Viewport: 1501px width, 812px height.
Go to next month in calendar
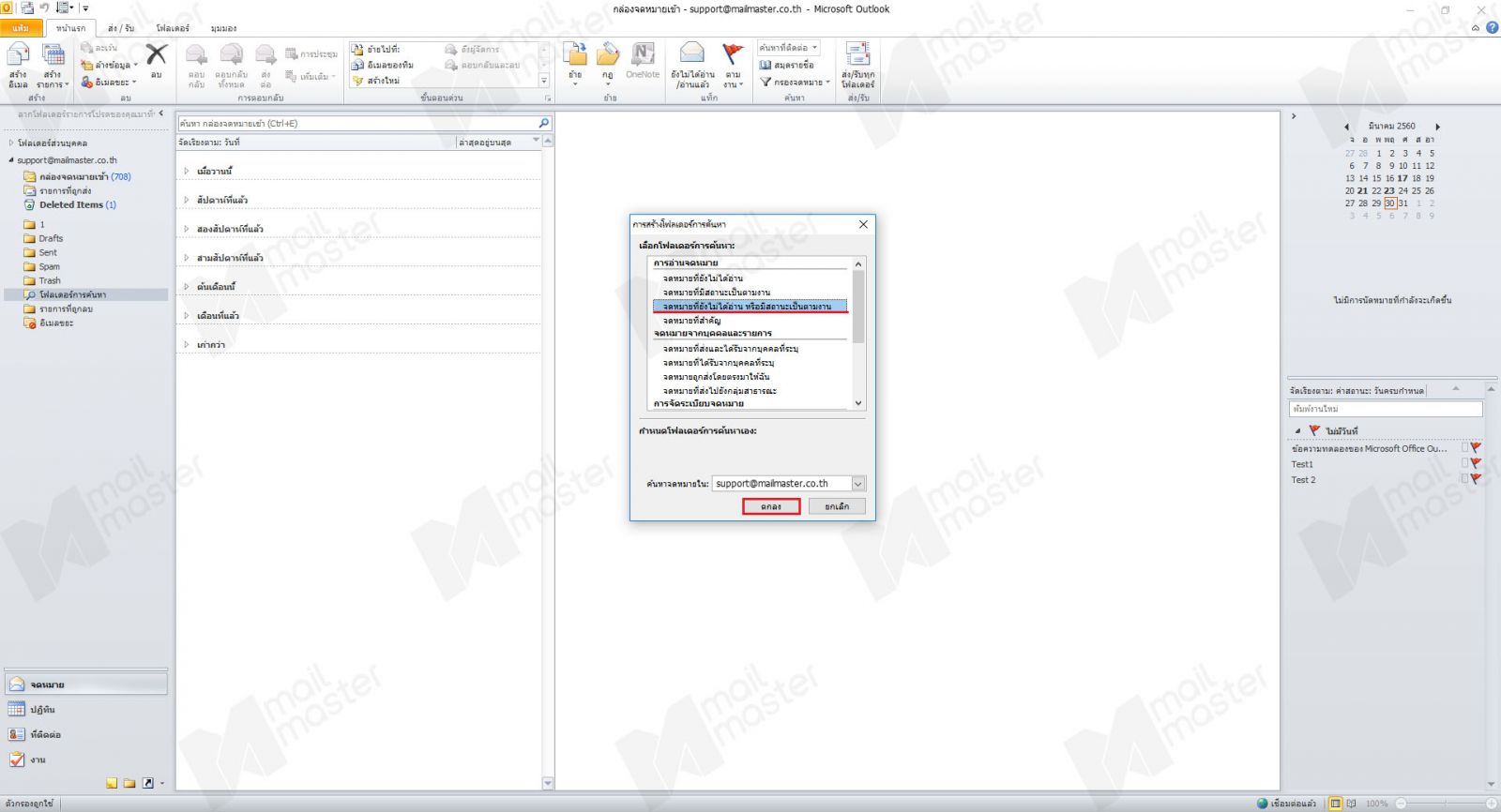tap(1437, 127)
